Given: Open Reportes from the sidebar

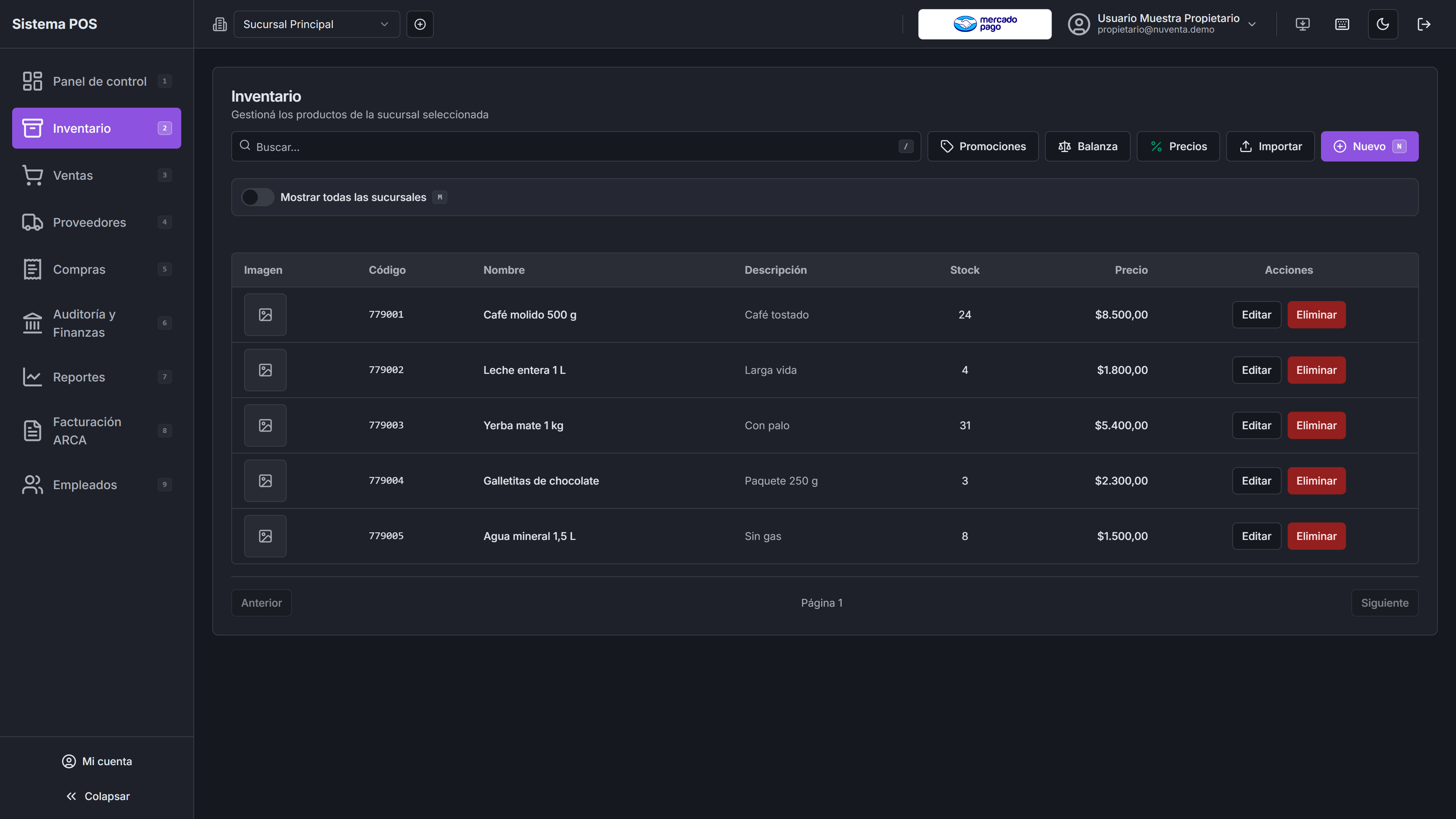Looking at the screenshot, I should coord(97,377).
